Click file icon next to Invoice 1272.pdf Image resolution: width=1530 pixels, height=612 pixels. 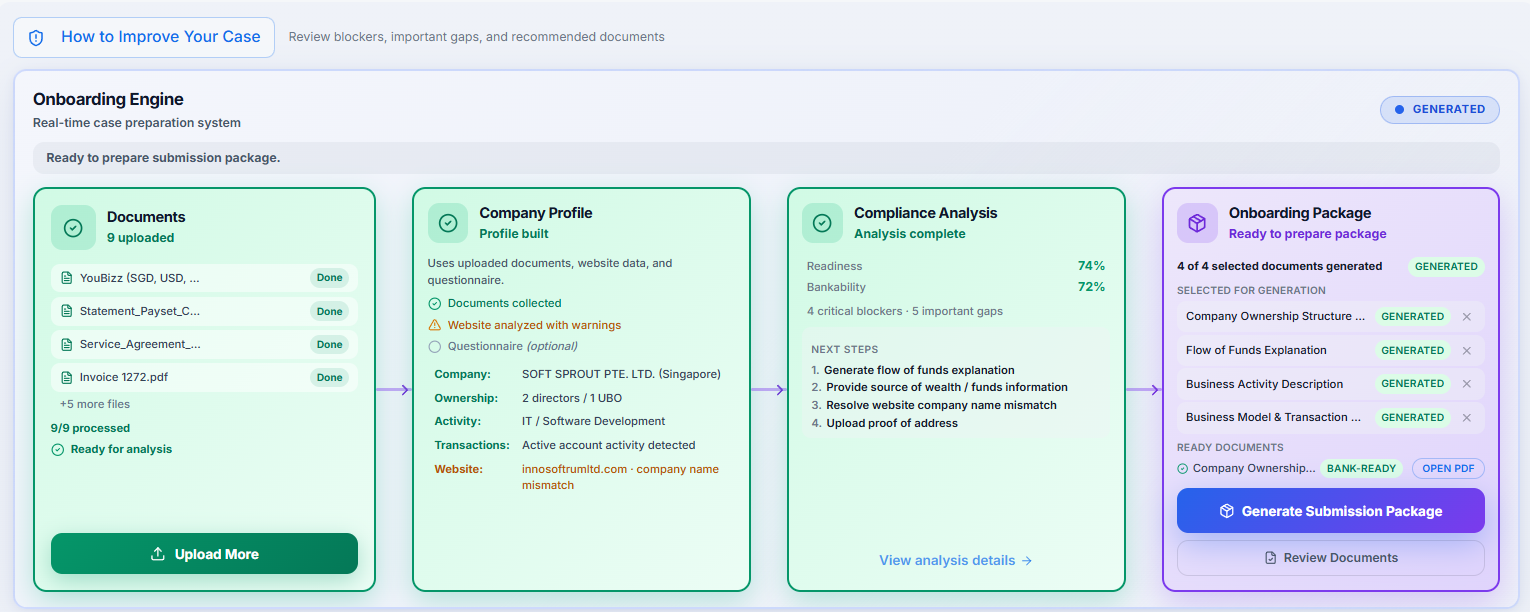click(67, 377)
